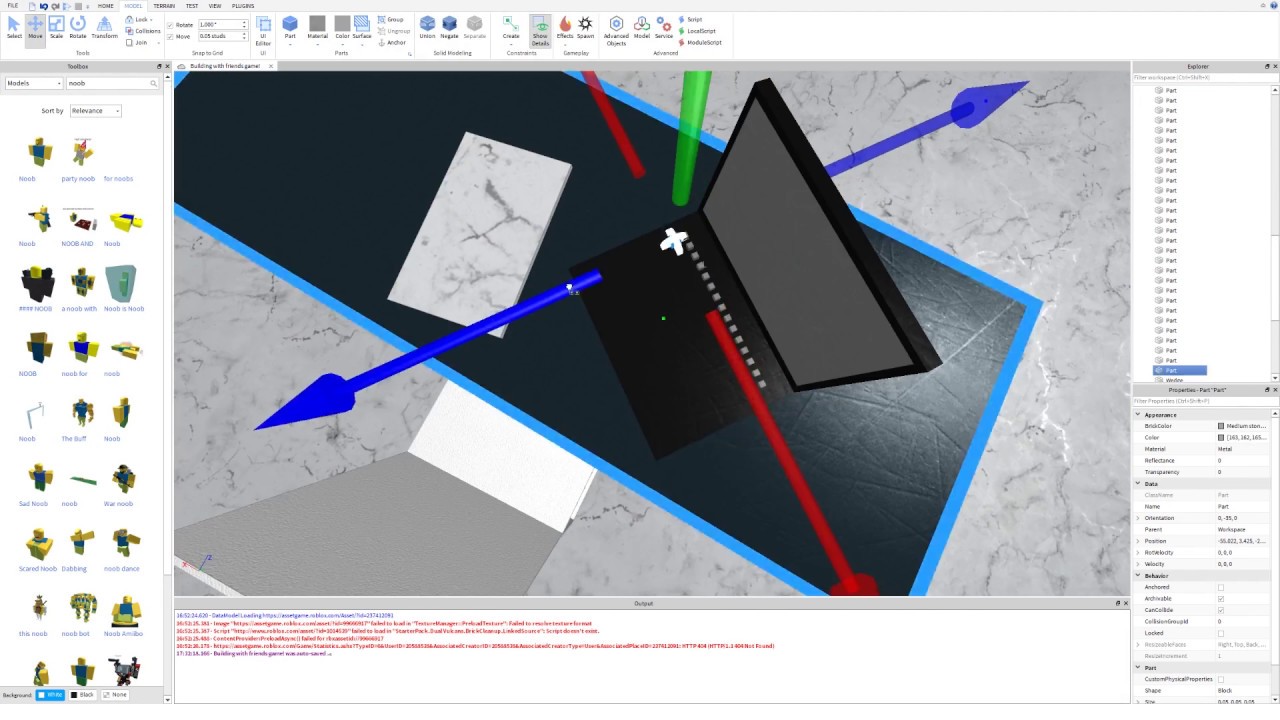
Task: Insert a new ModuleScript
Action: [699, 43]
